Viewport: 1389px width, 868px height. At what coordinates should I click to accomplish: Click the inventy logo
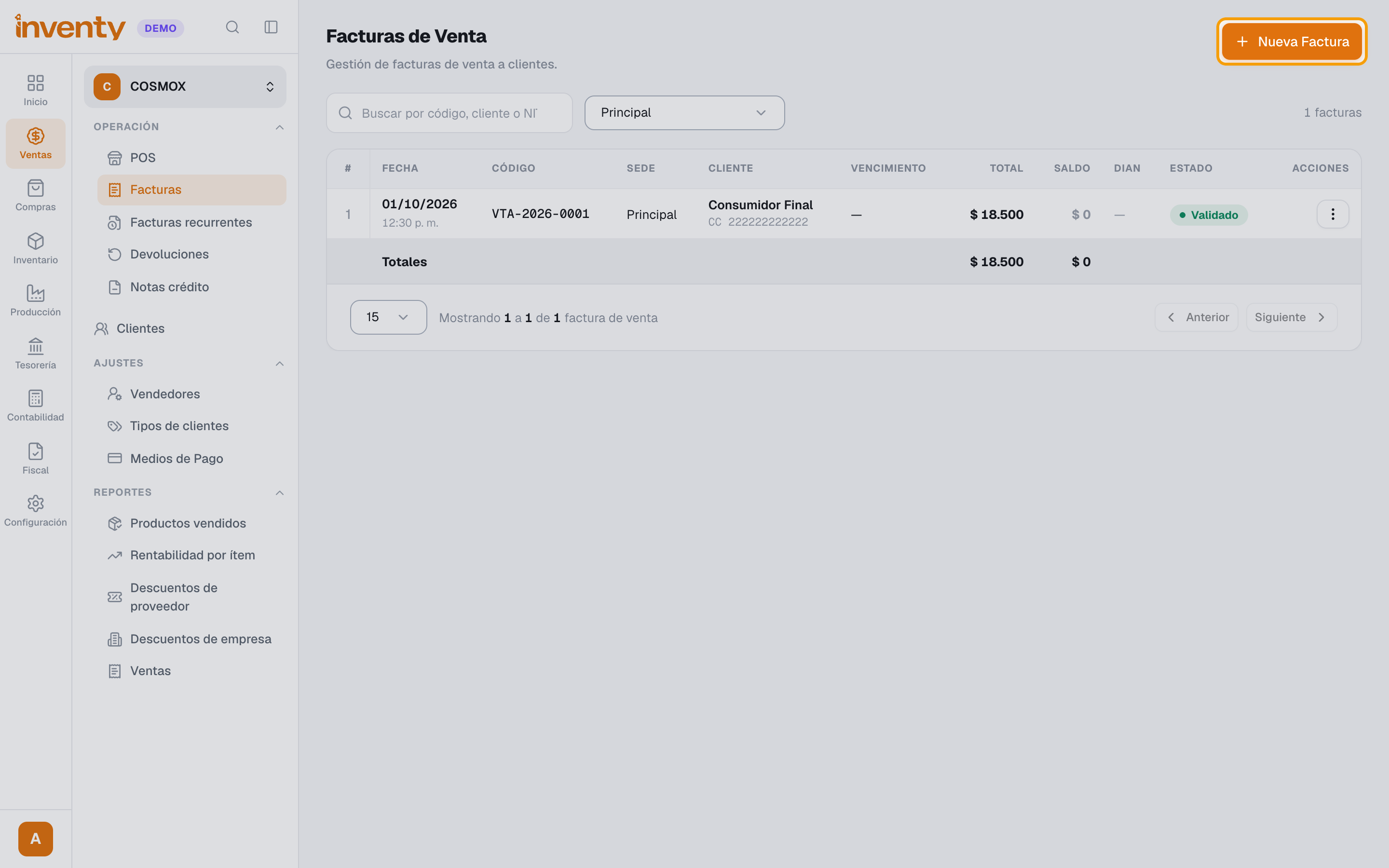70,27
